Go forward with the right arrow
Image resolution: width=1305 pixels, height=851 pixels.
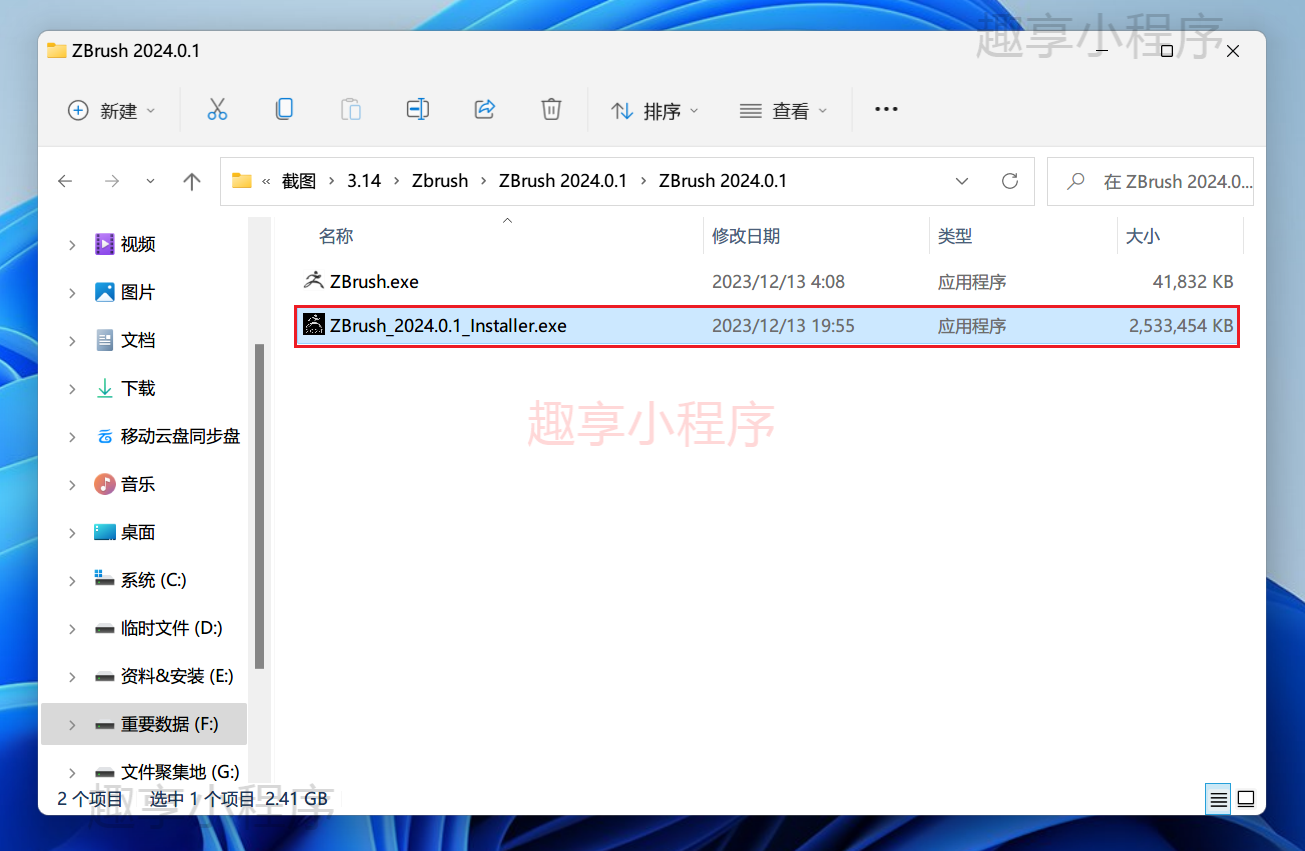pos(112,181)
